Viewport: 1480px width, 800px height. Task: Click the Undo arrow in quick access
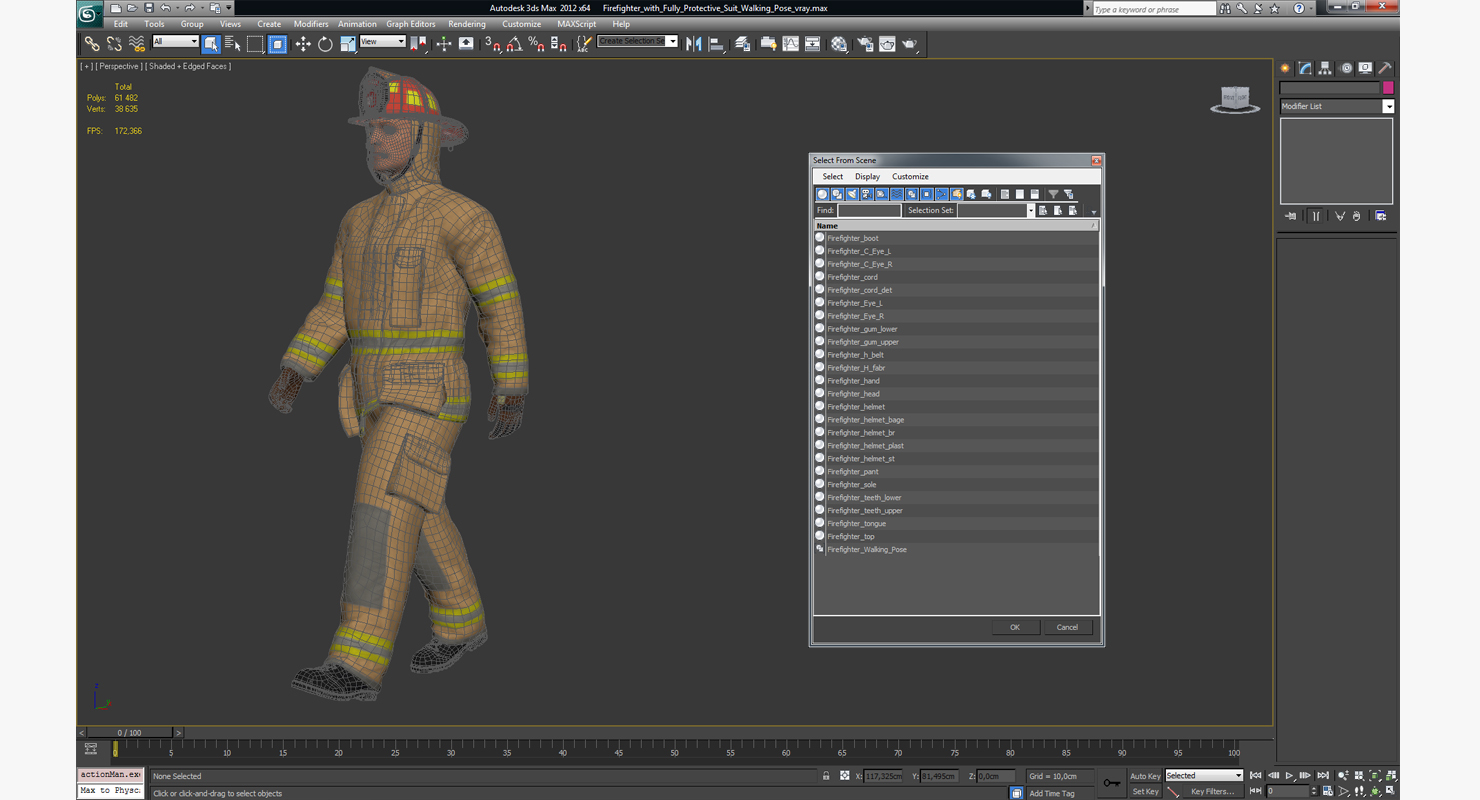coord(166,8)
